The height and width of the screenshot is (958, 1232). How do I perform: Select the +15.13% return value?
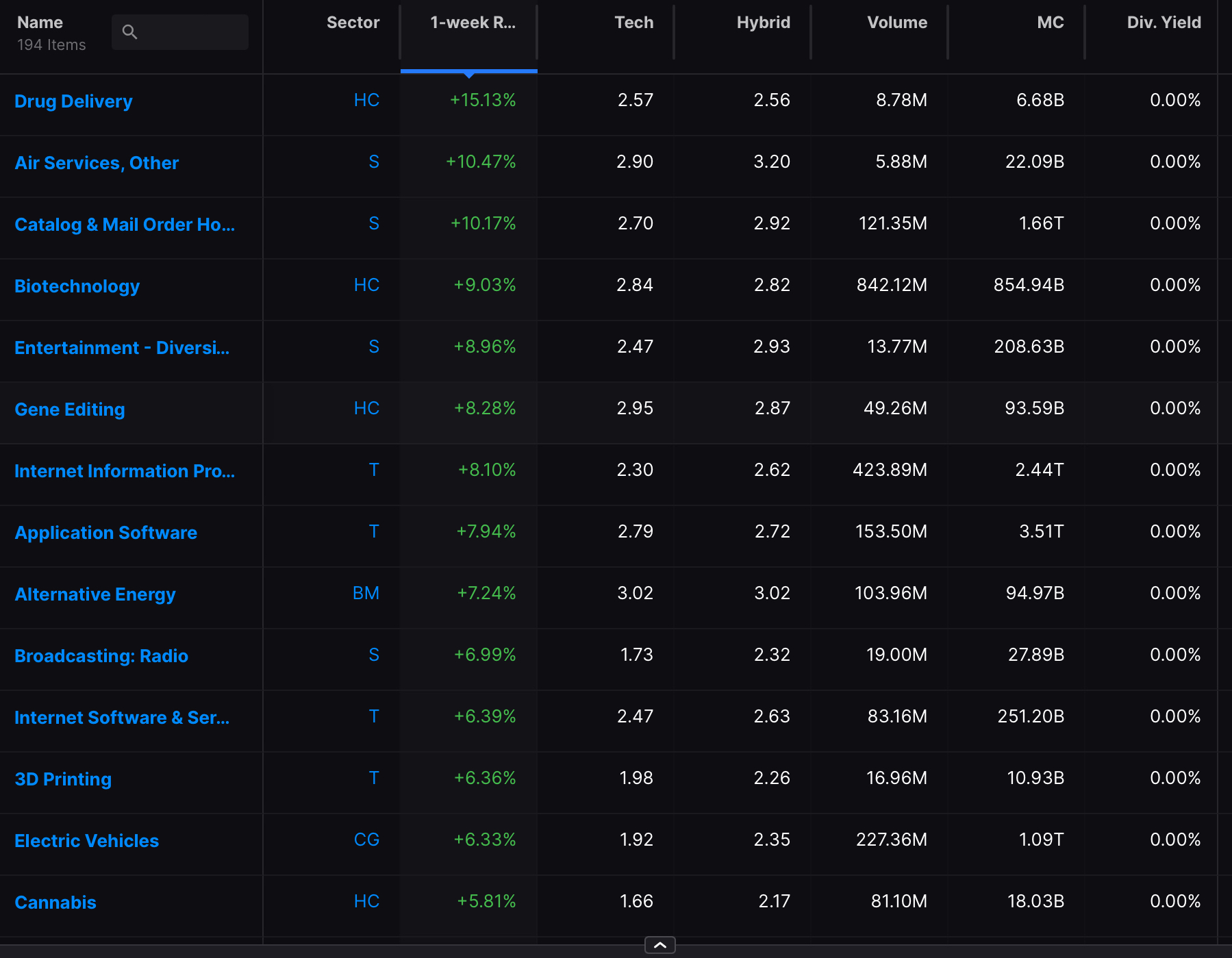pyautogui.click(x=483, y=100)
